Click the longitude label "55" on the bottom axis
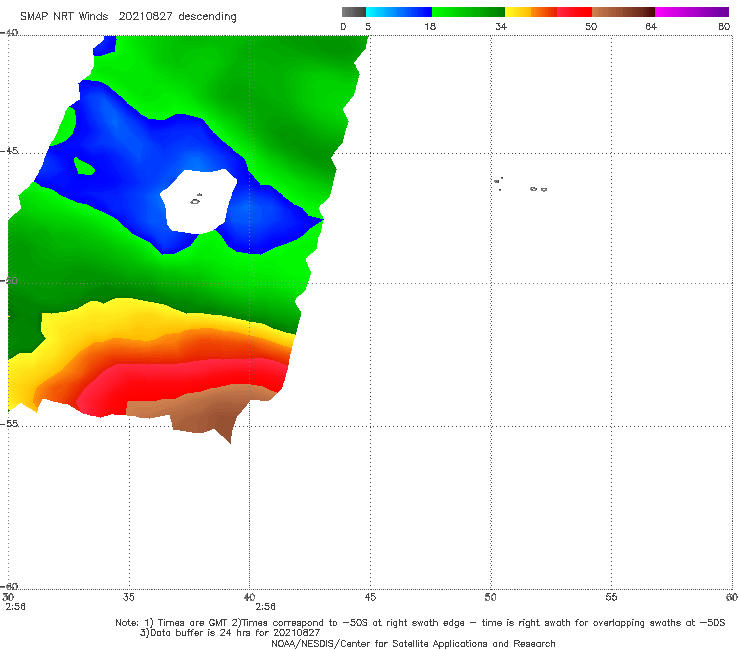 click(x=611, y=597)
